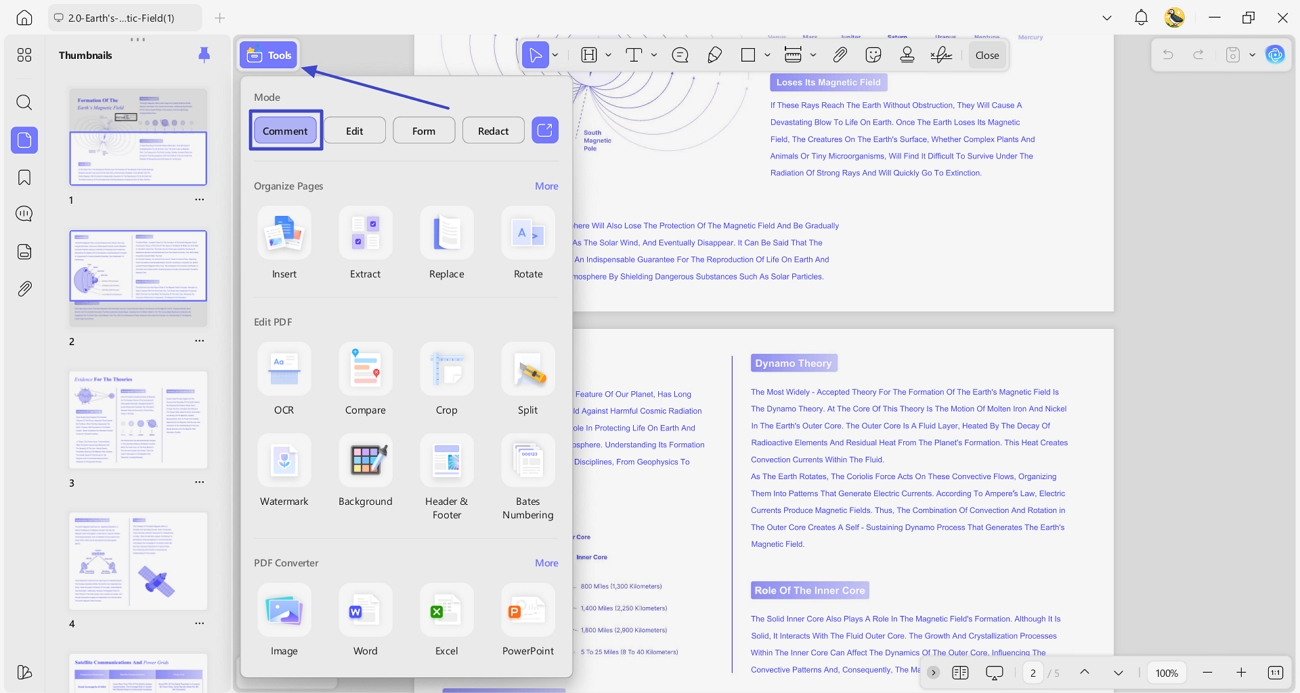Open the OCR tool
Image resolution: width=1300 pixels, height=693 pixels.
click(284, 379)
